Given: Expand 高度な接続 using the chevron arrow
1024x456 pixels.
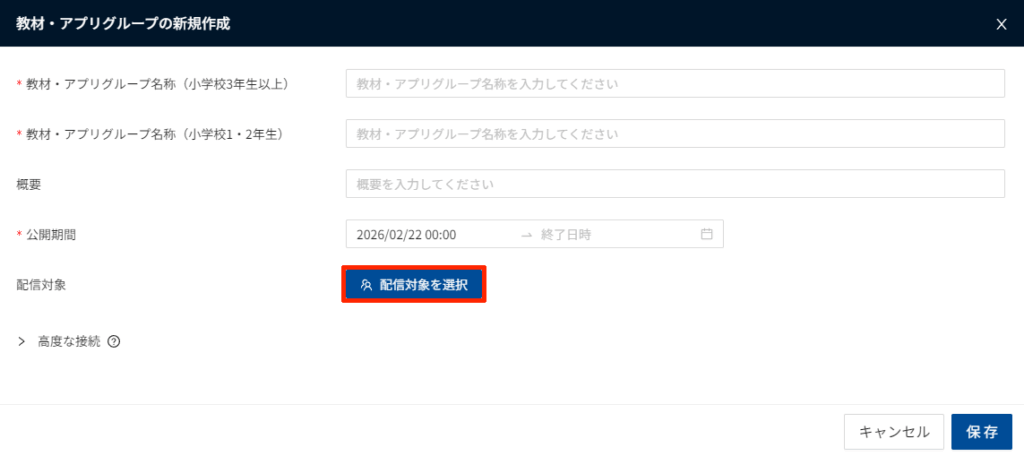Looking at the screenshot, I should pyautogui.click(x=22, y=341).
